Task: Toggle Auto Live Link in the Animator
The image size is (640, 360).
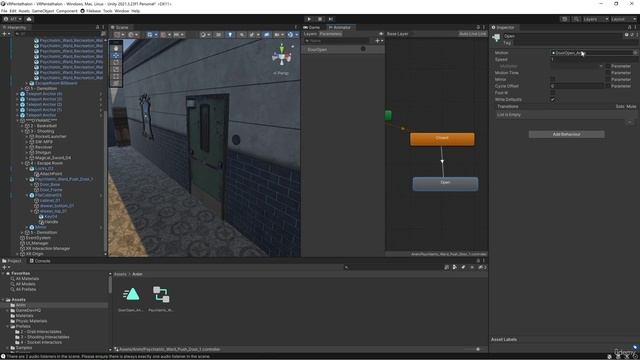Action: tap(473, 34)
